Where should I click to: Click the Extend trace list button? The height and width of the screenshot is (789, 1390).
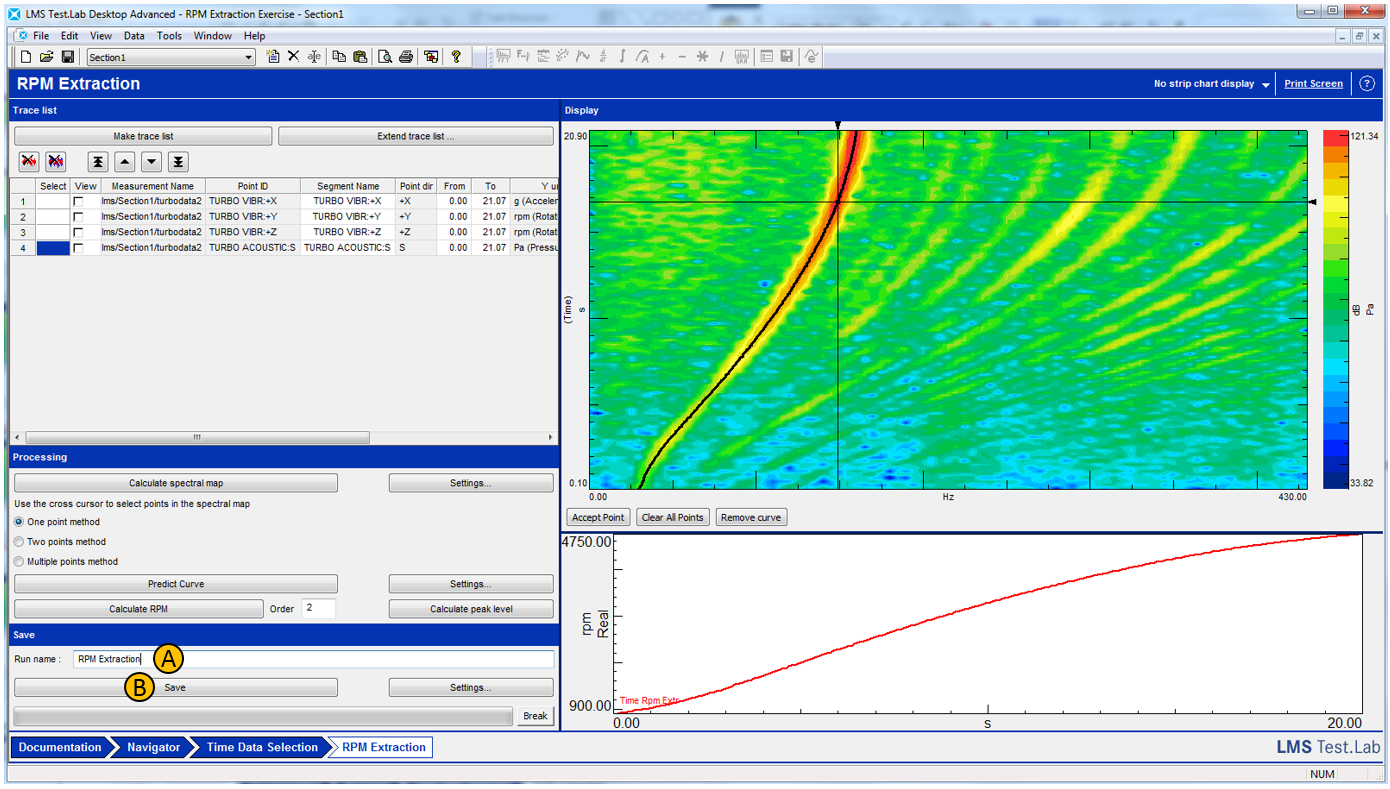click(416, 136)
